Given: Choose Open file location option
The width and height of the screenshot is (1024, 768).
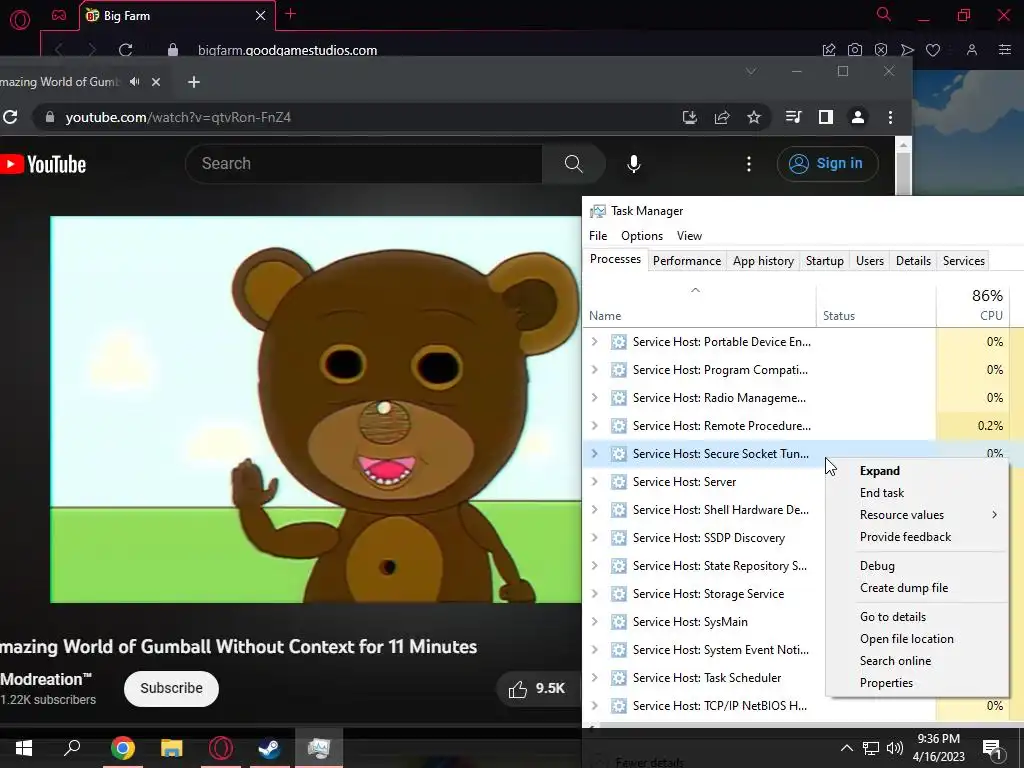Looking at the screenshot, I should pos(917,639).
